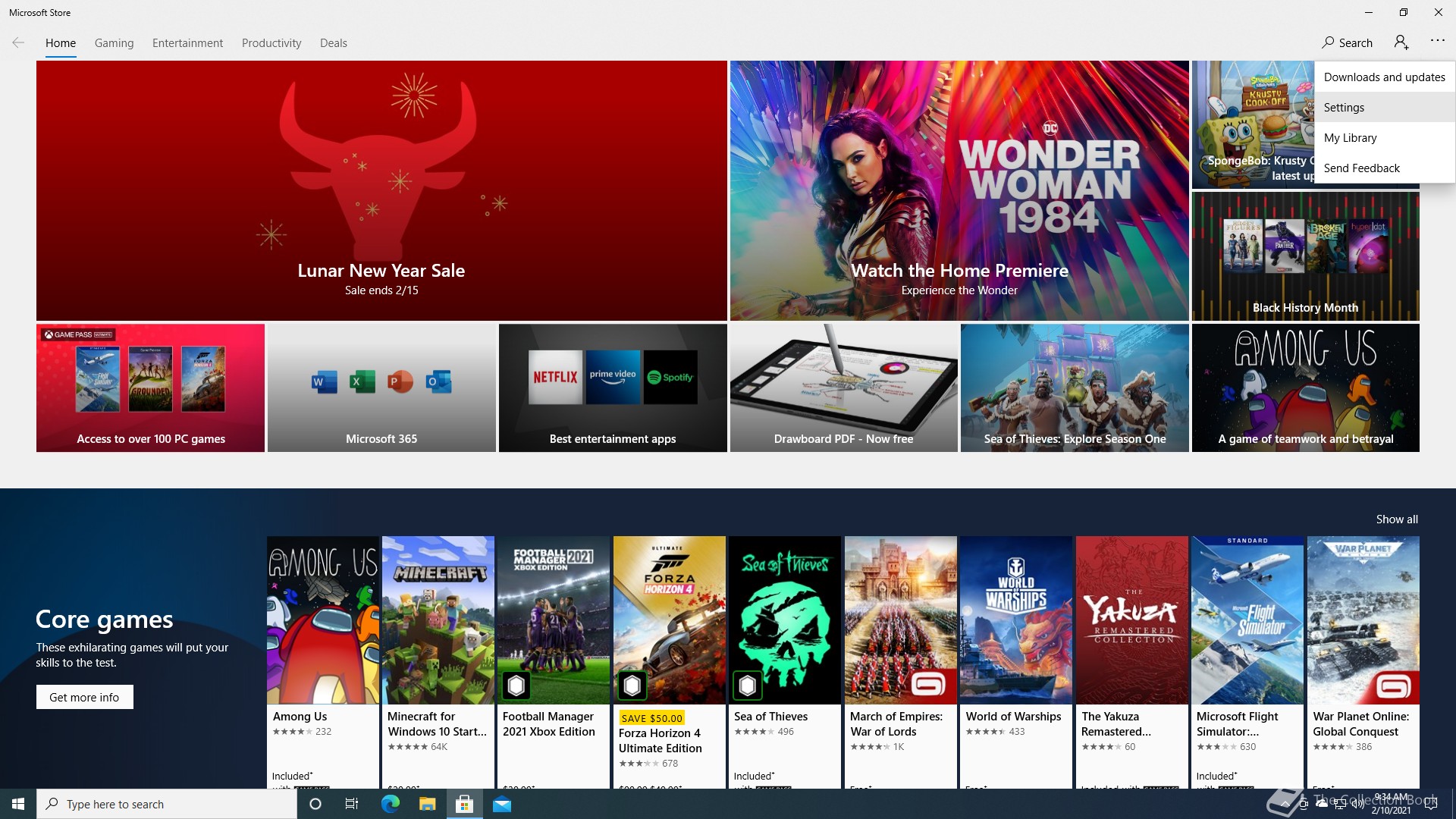Open Task View from the taskbar

(x=352, y=804)
